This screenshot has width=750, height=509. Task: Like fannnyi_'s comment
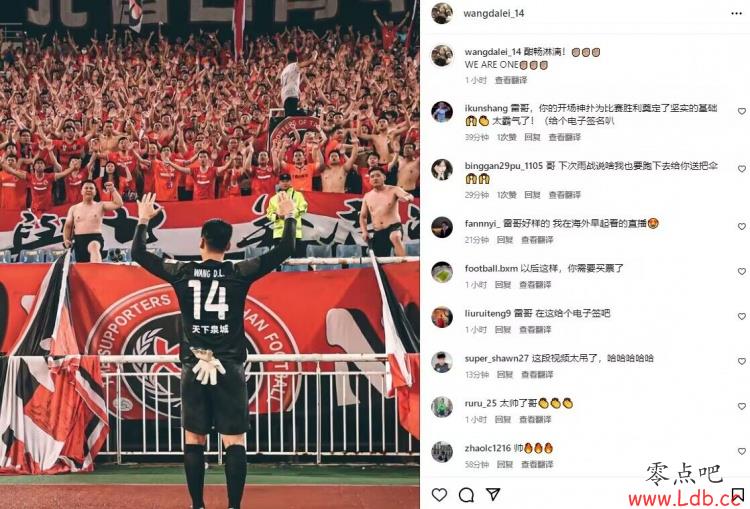[x=741, y=226]
